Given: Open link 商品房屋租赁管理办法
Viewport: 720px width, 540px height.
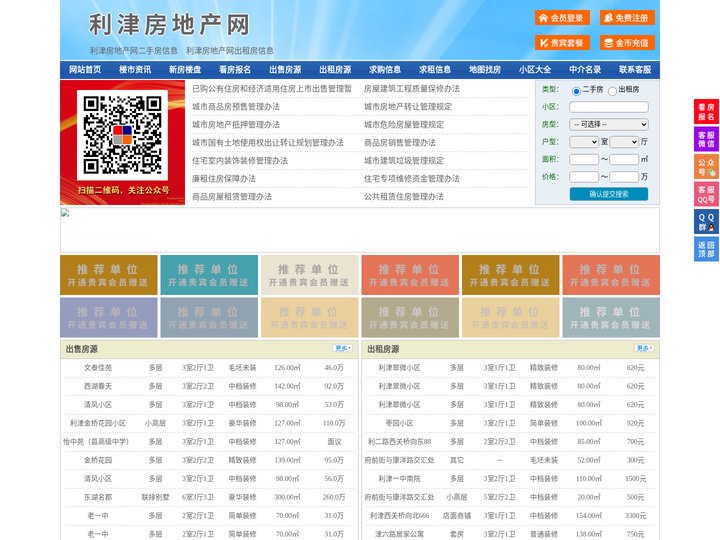Looking at the screenshot, I should tap(232, 197).
